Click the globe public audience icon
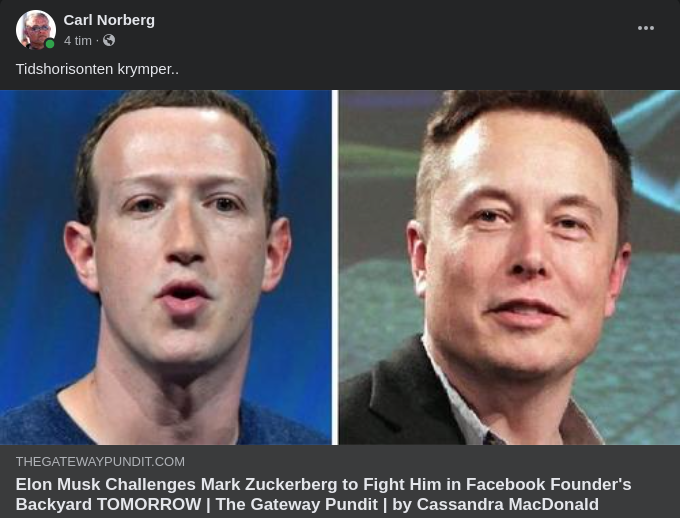This screenshot has width=680, height=518. [109, 40]
